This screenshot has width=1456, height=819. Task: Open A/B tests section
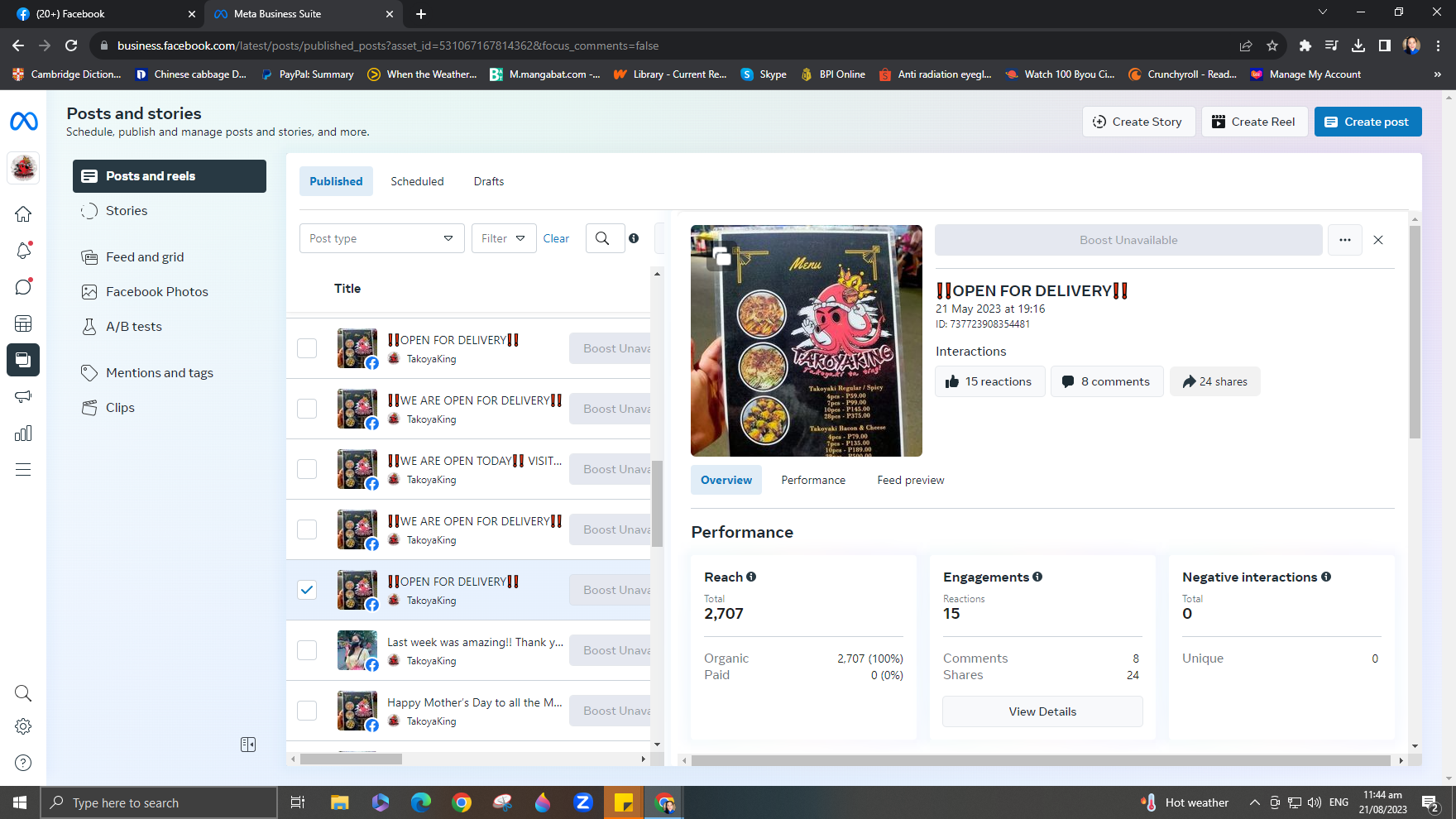coord(170,327)
